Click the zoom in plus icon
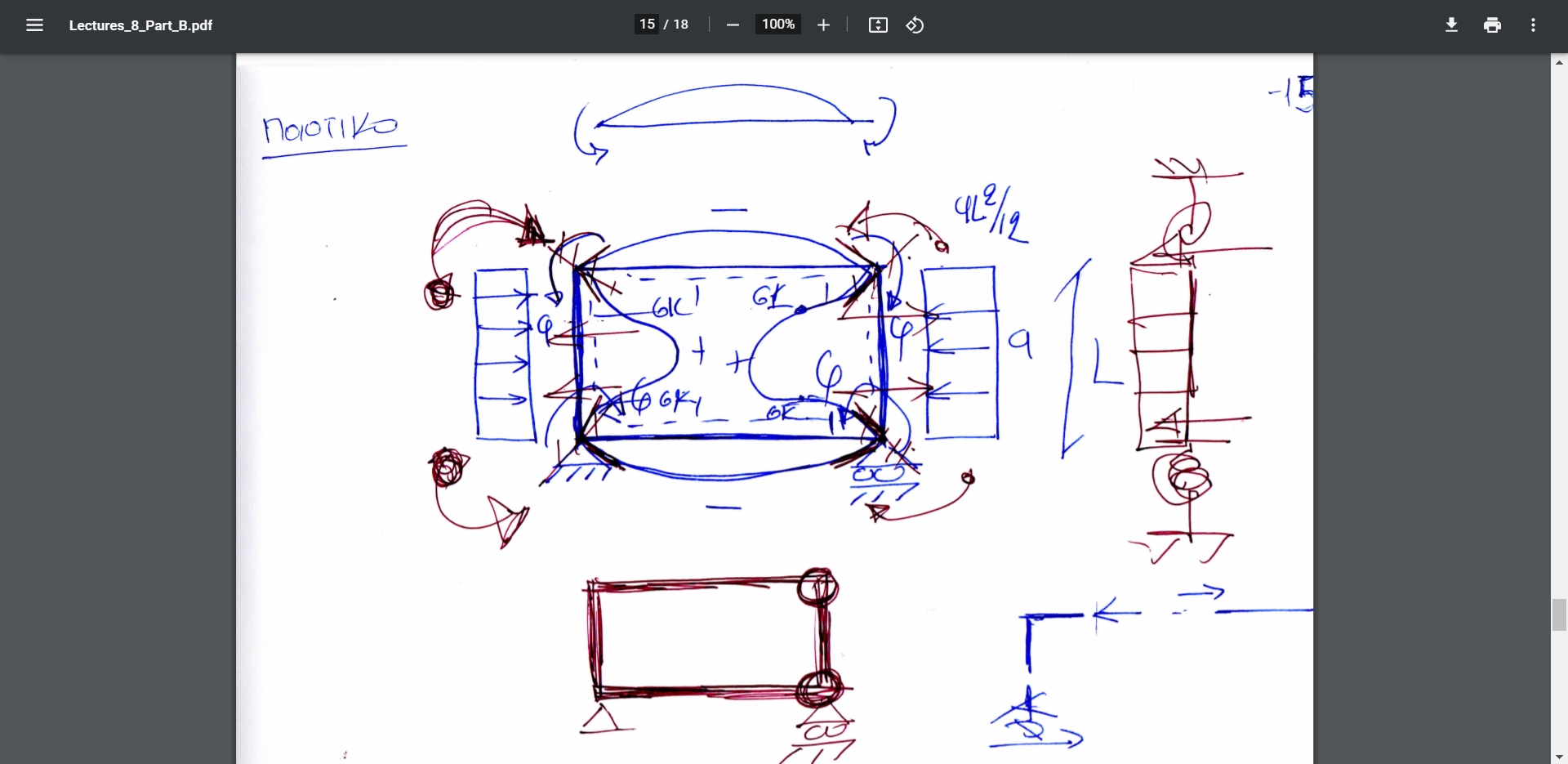 point(823,25)
